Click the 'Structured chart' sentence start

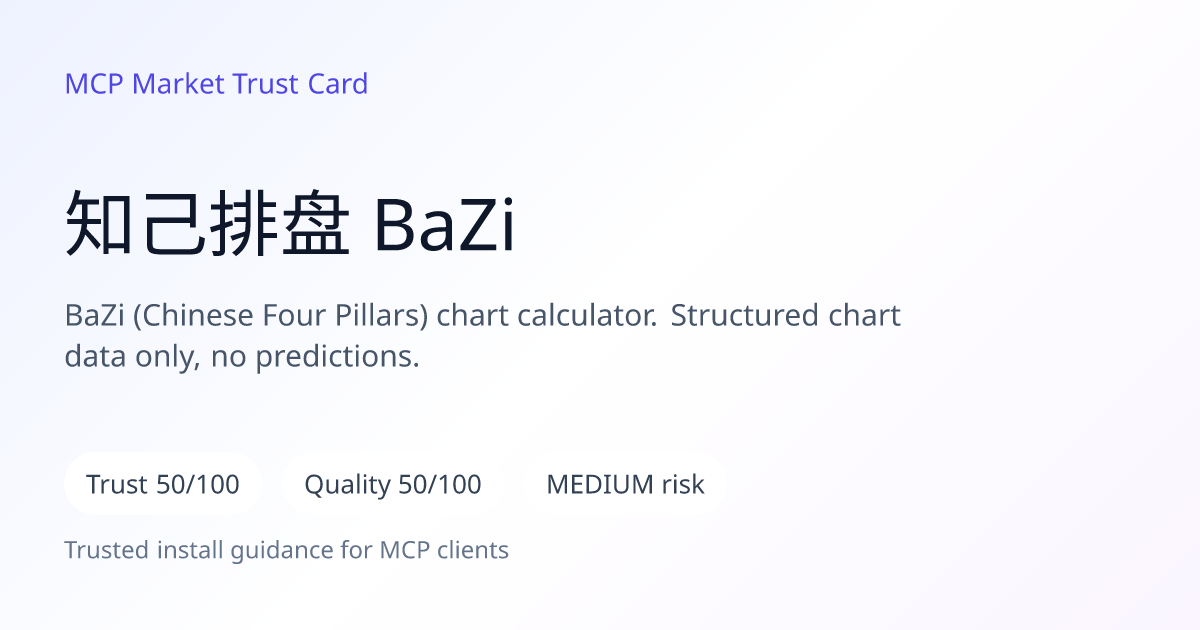coord(786,316)
